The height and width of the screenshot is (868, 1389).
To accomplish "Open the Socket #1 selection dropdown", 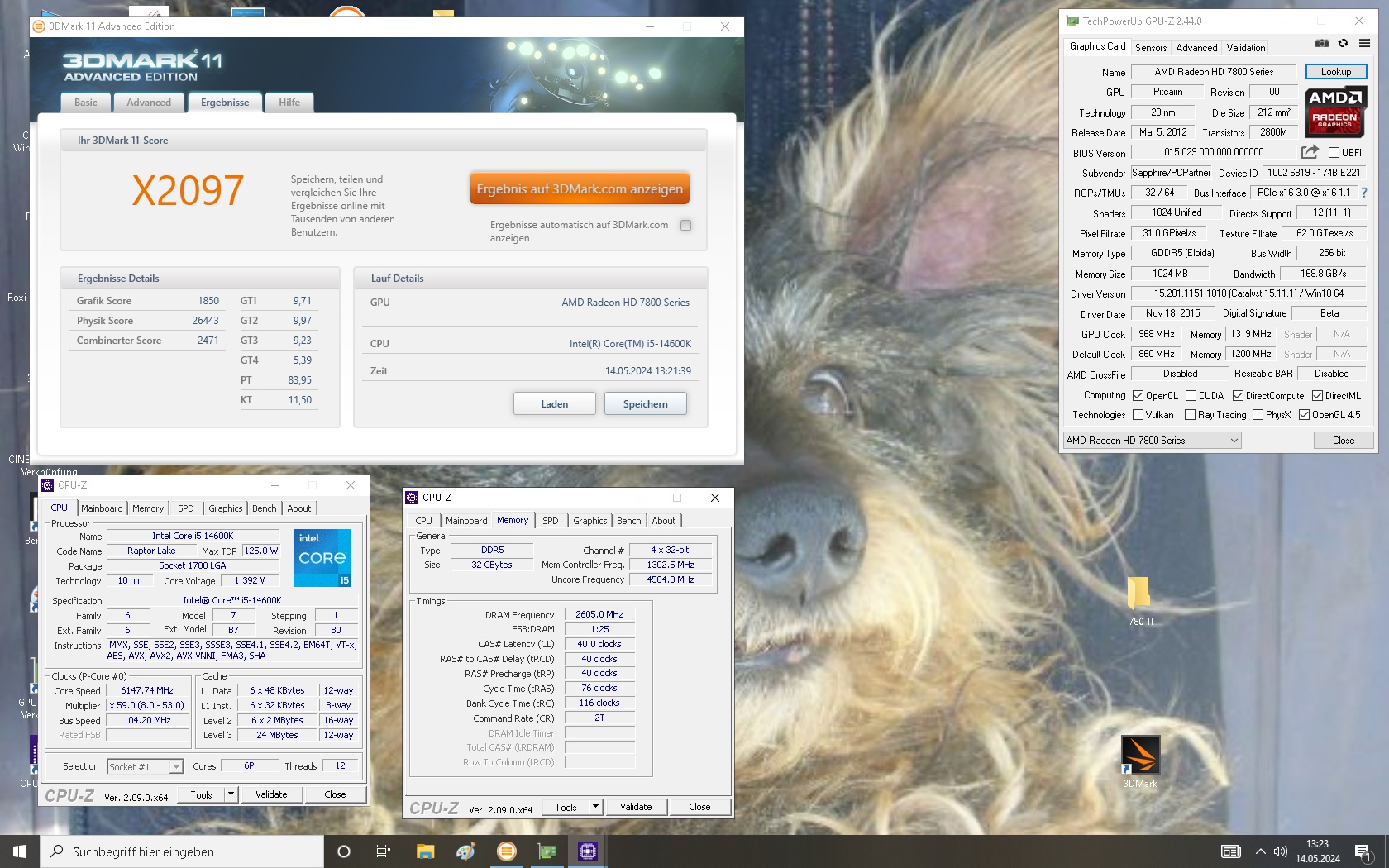I will point(145,767).
